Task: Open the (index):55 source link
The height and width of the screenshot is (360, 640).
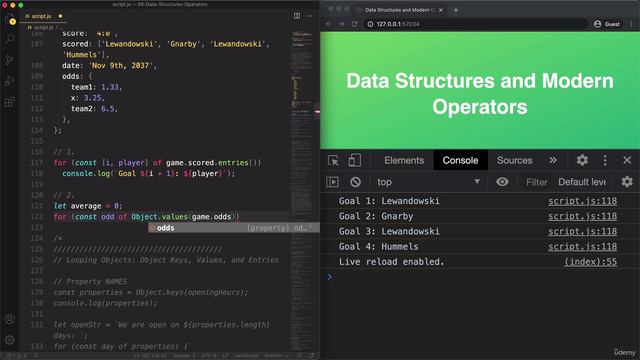Action: (591, 262)
